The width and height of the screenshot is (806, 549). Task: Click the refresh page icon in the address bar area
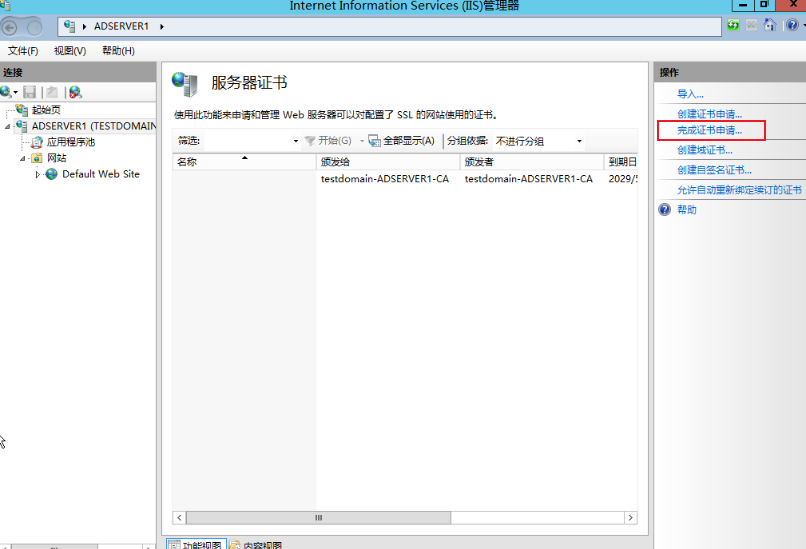733,25
